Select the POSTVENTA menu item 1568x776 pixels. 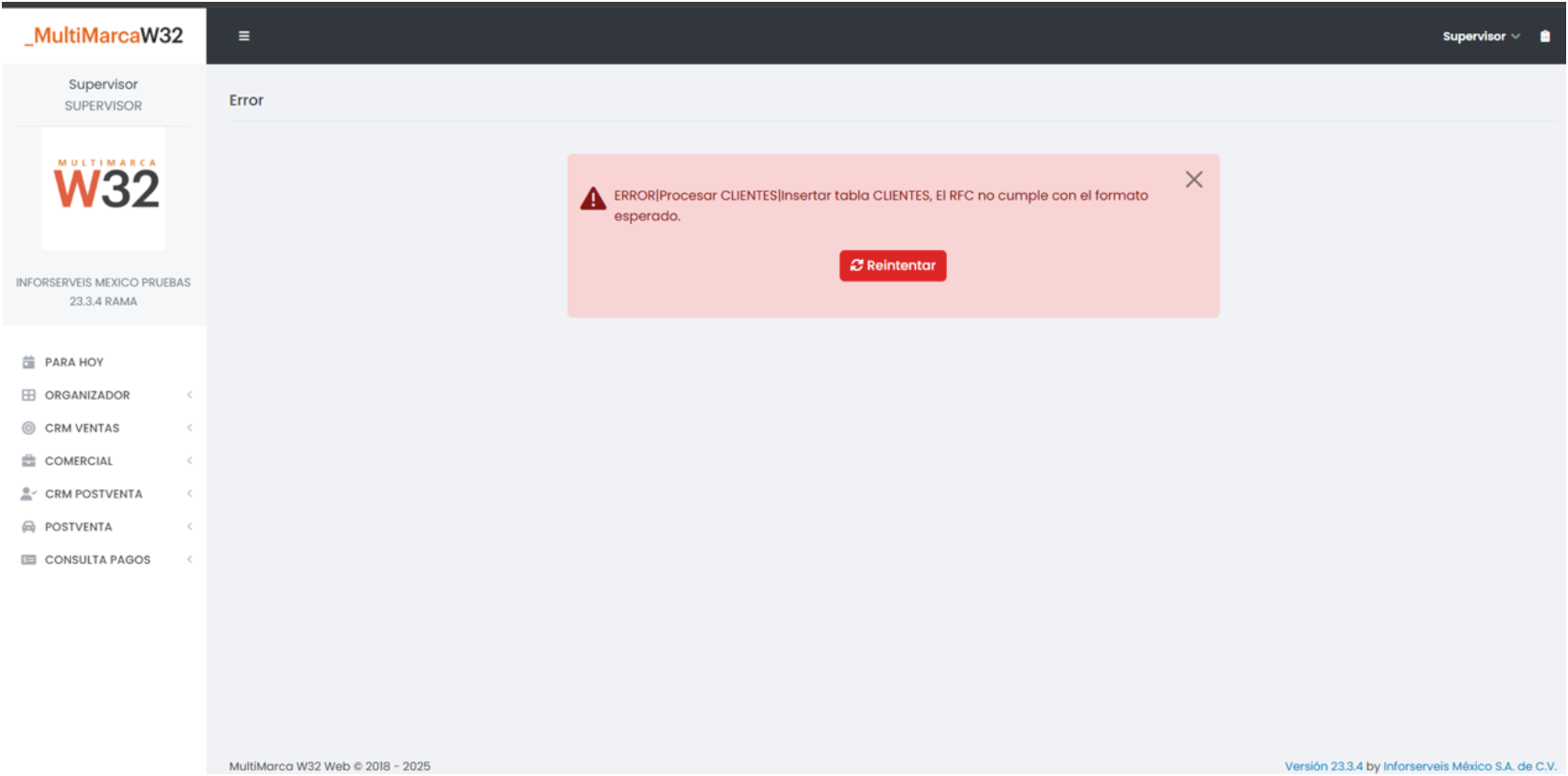[78, 527]
